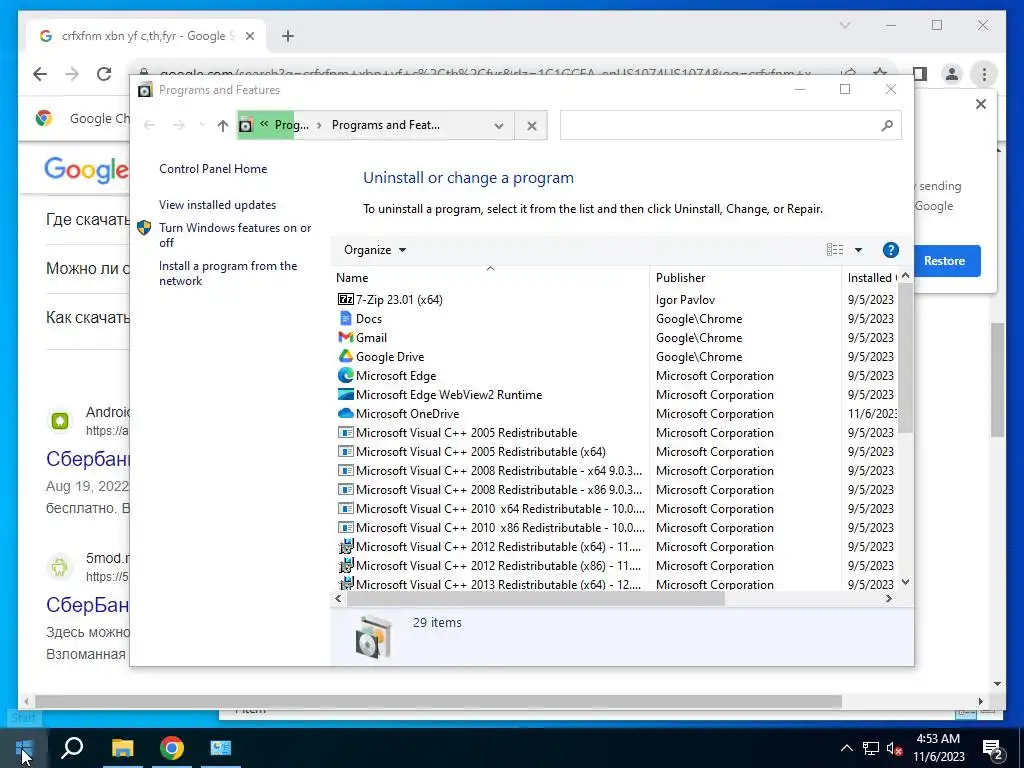
Task: Open Windows Start menu
Action: 24,748
